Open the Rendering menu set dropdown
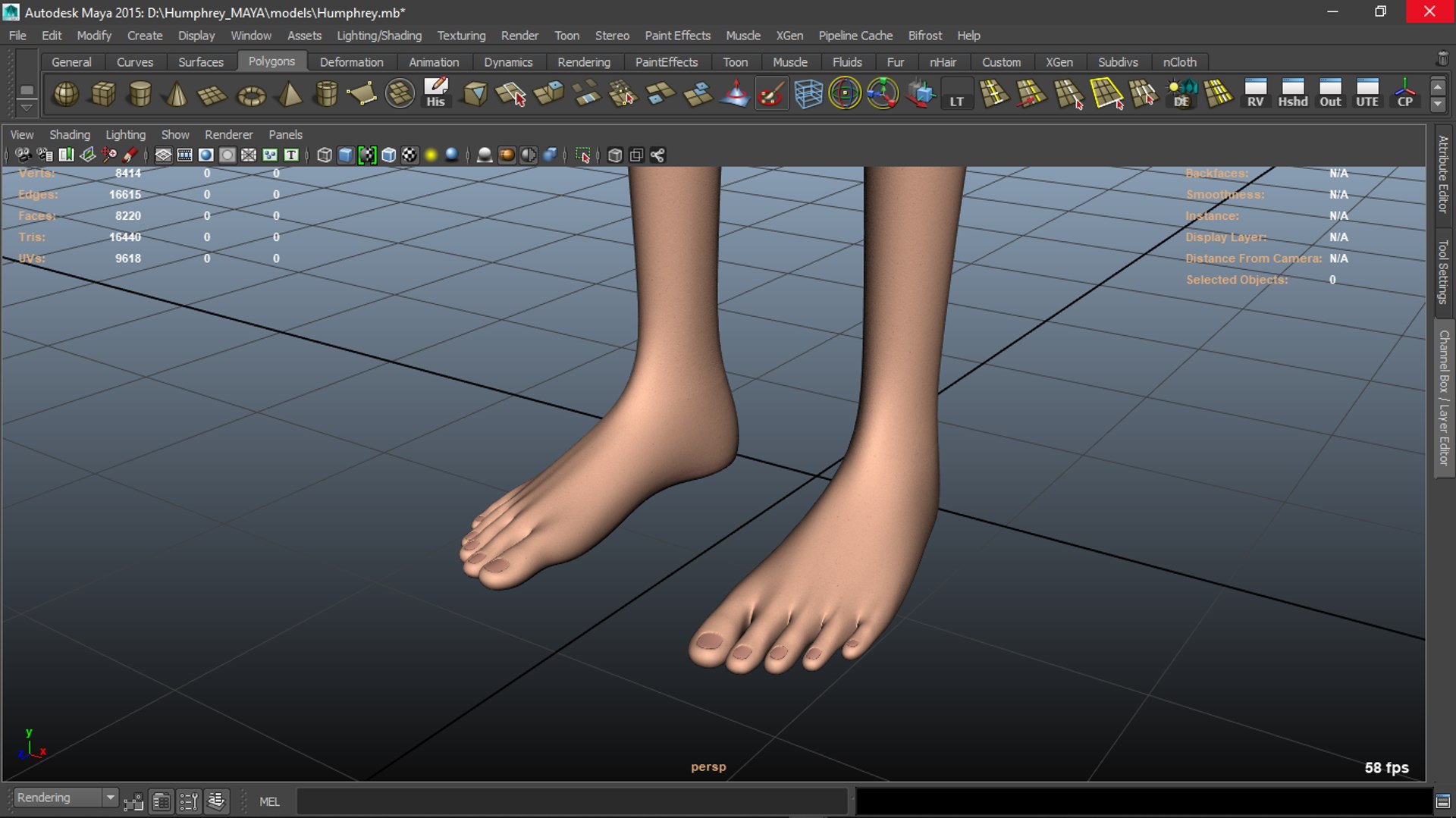This screenshot has height=818, width=1456. [66, 798]
